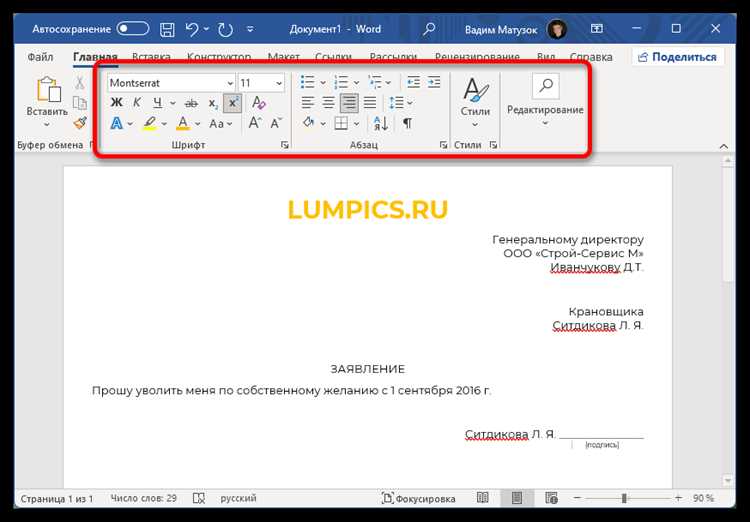750x522 pixels.
Task: Click word count Число слов: 29
Action: [x=143, y=498]
